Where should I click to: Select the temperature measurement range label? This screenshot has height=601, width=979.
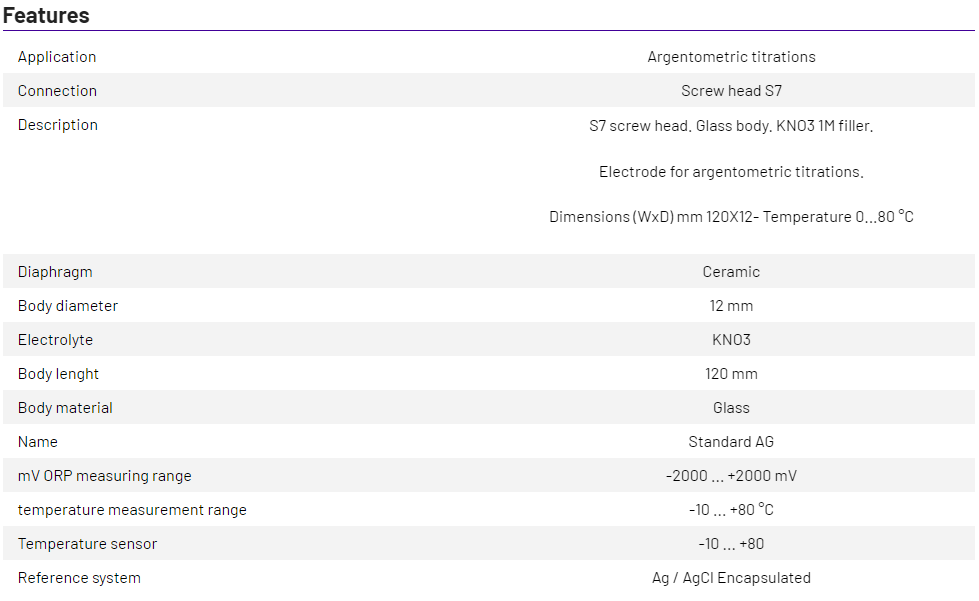[x=132, y=510]
